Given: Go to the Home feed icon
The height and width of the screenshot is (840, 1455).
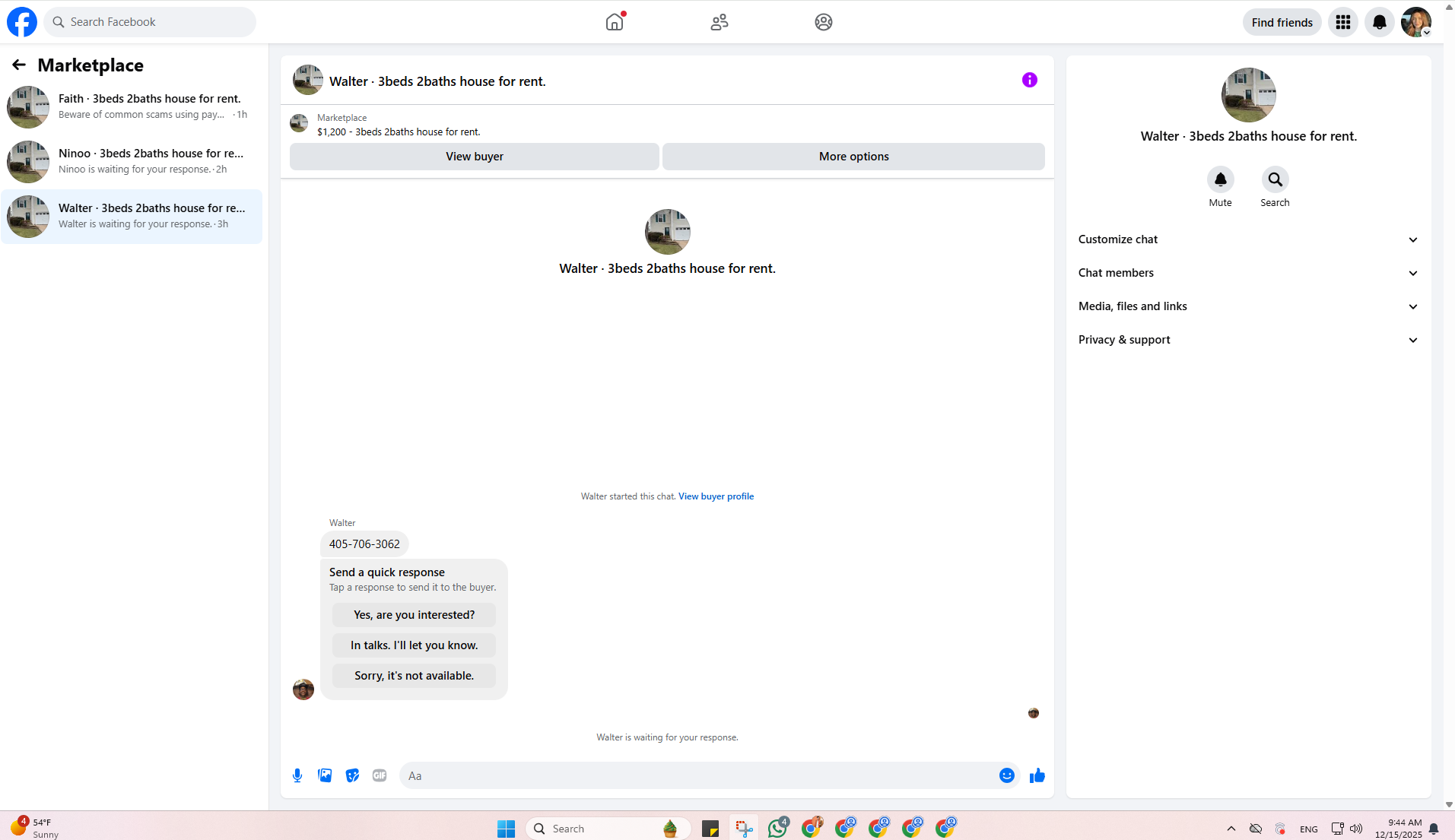Looking at the screenshot, I should (615, 22).
